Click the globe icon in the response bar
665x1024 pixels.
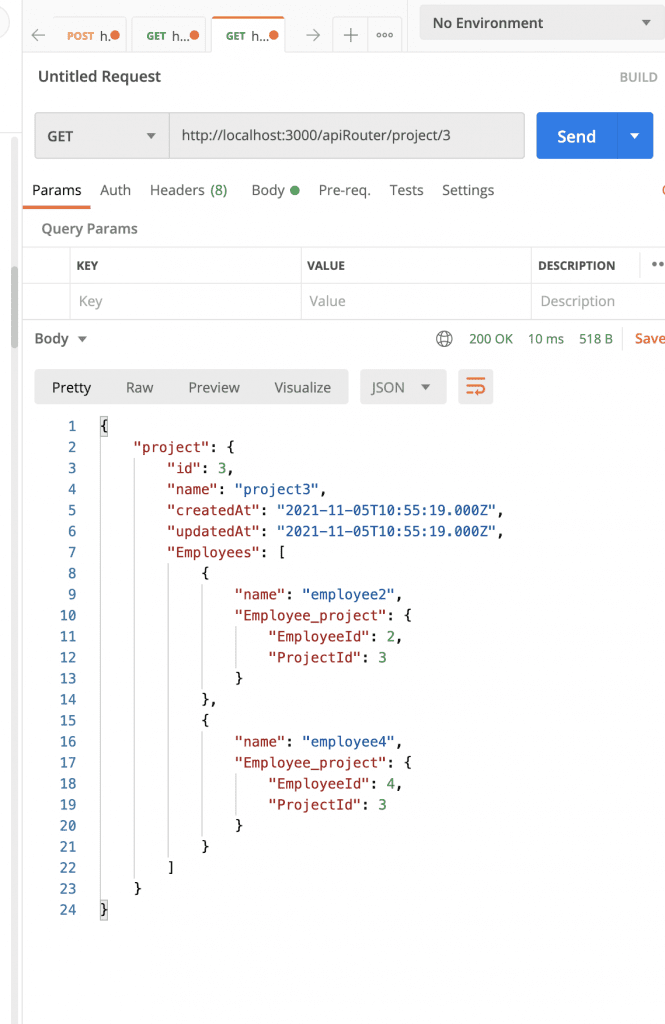tap(444, 339)
